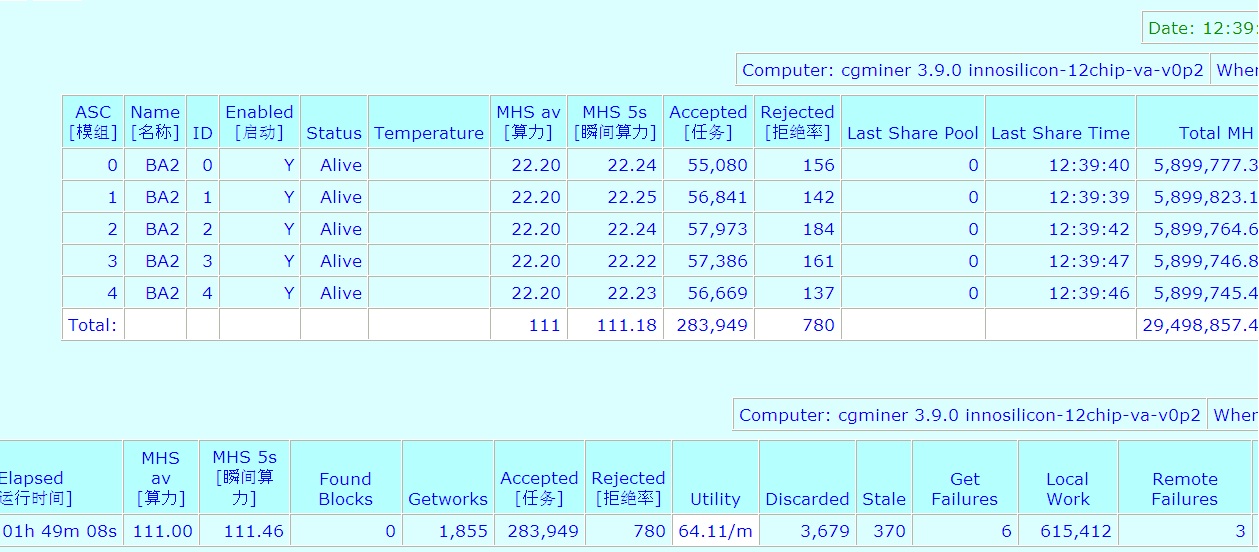Click accepted value 57,973 for ASC 2
Image resolution: width=1259 pixels, height=552 pixels.
pos(717,229)
